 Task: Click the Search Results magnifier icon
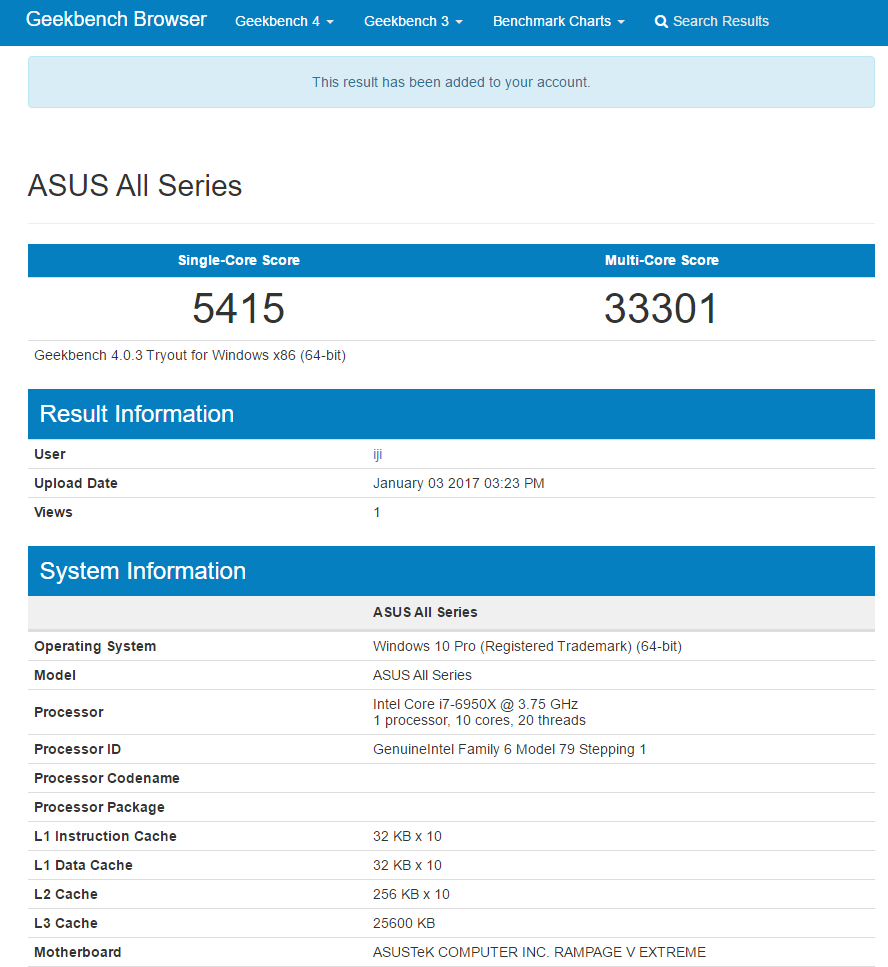[660, 22]
